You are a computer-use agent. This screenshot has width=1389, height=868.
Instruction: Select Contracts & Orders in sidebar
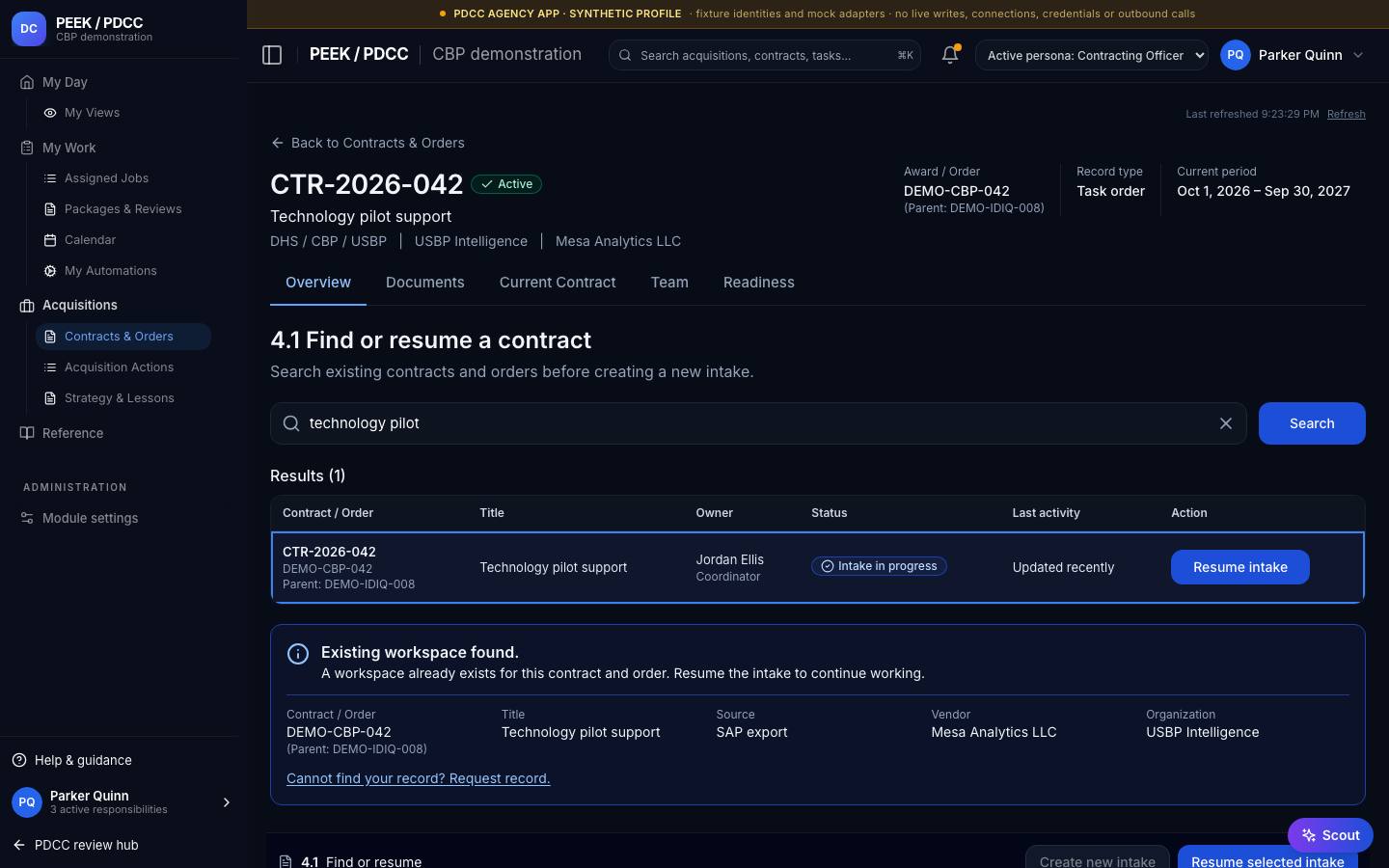[x=123, y=337]
